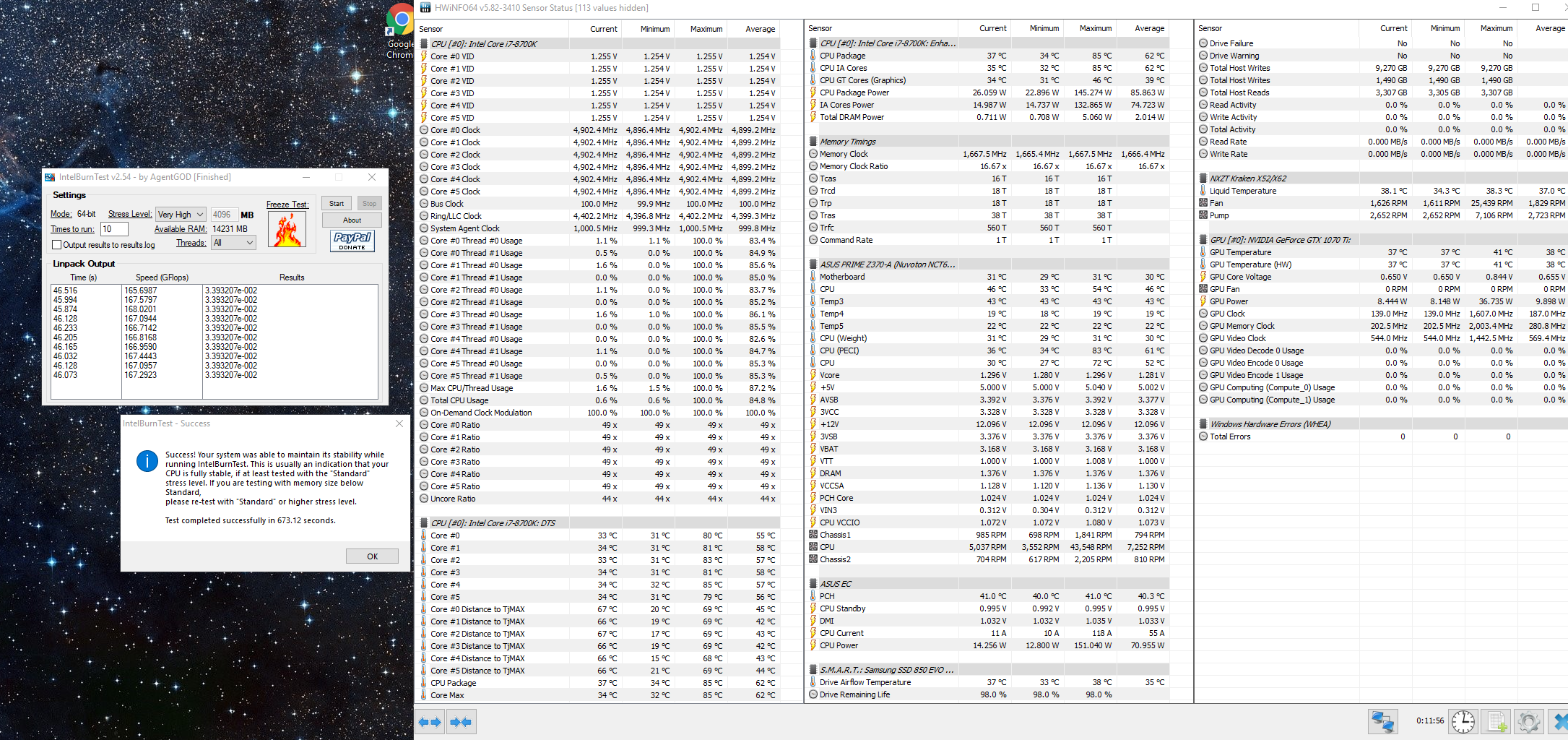Click the PayPal Donate button
1568x740 pixels.
[x=352, y=241]
